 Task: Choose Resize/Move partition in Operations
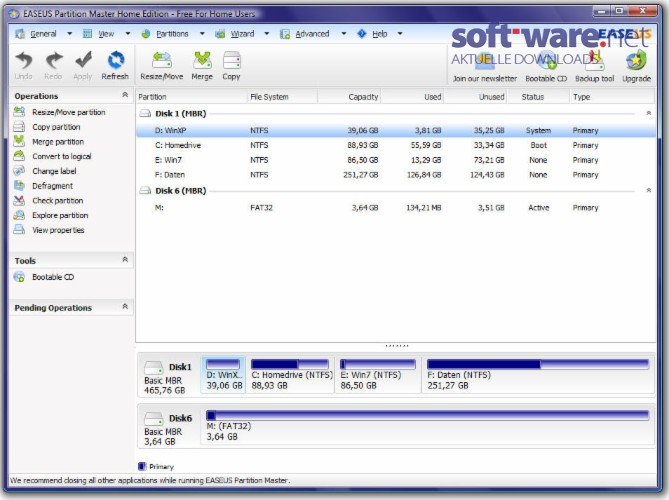[59, 112]
